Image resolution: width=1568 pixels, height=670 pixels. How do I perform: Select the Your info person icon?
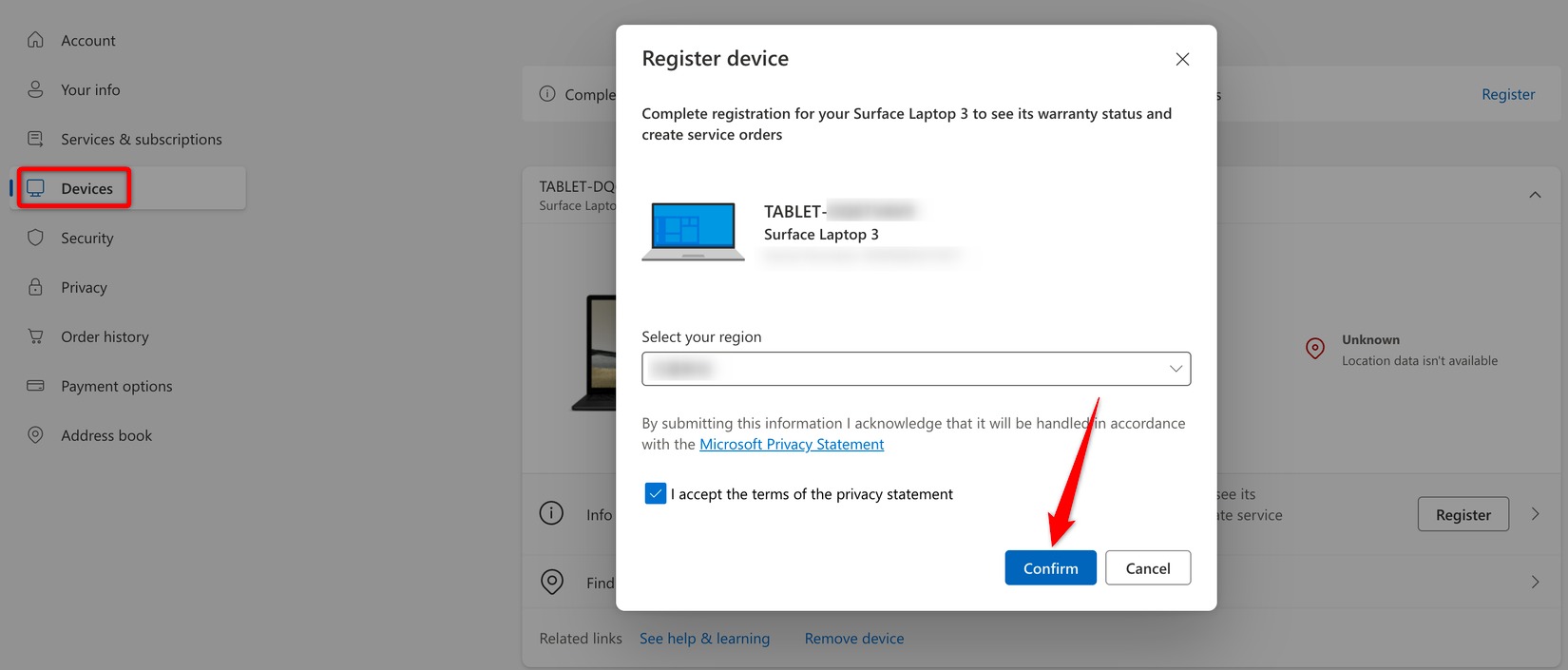pyautogui.click(x=34, y=89)
